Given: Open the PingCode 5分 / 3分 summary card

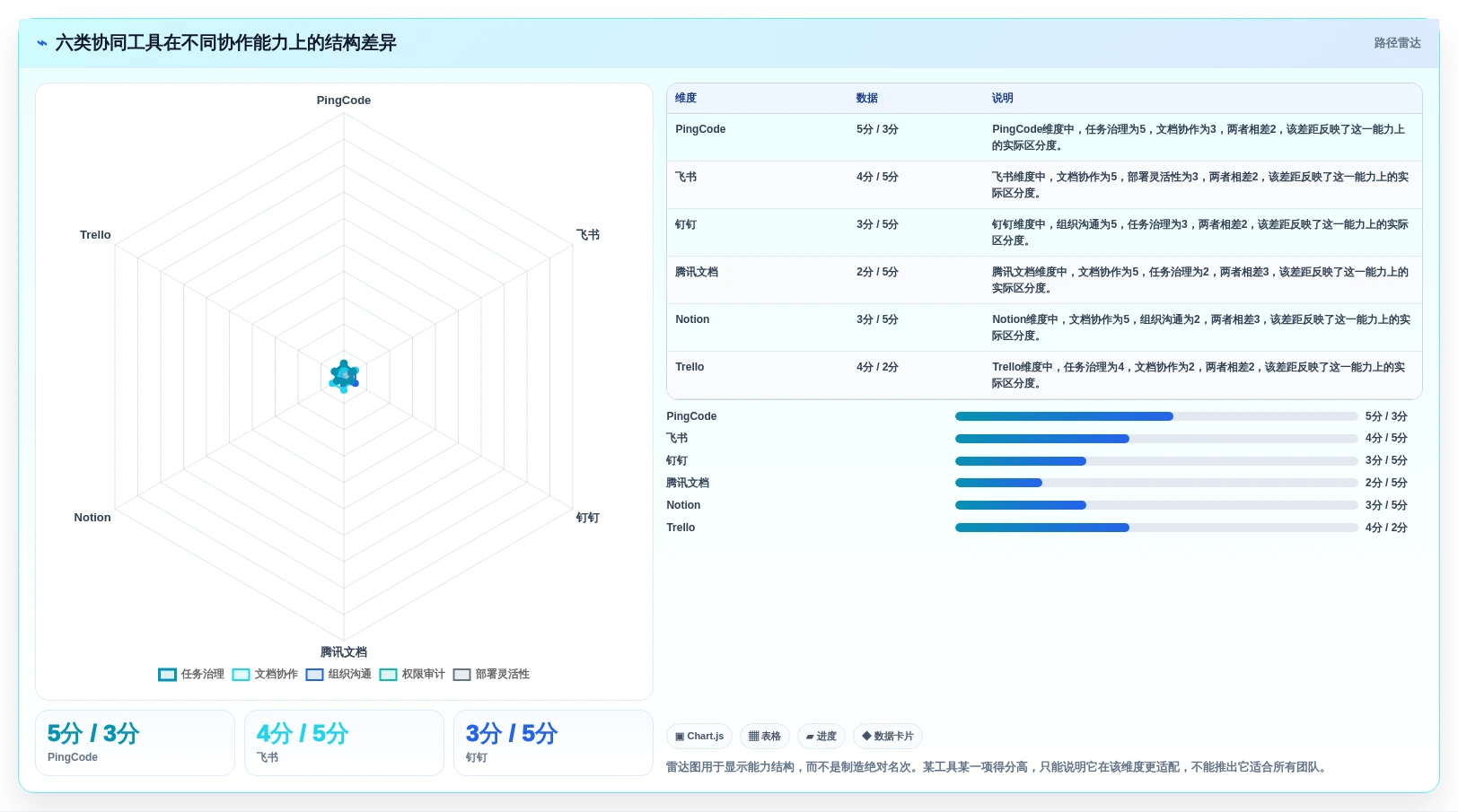Looking at the screenshot, I should pos(135,743).
